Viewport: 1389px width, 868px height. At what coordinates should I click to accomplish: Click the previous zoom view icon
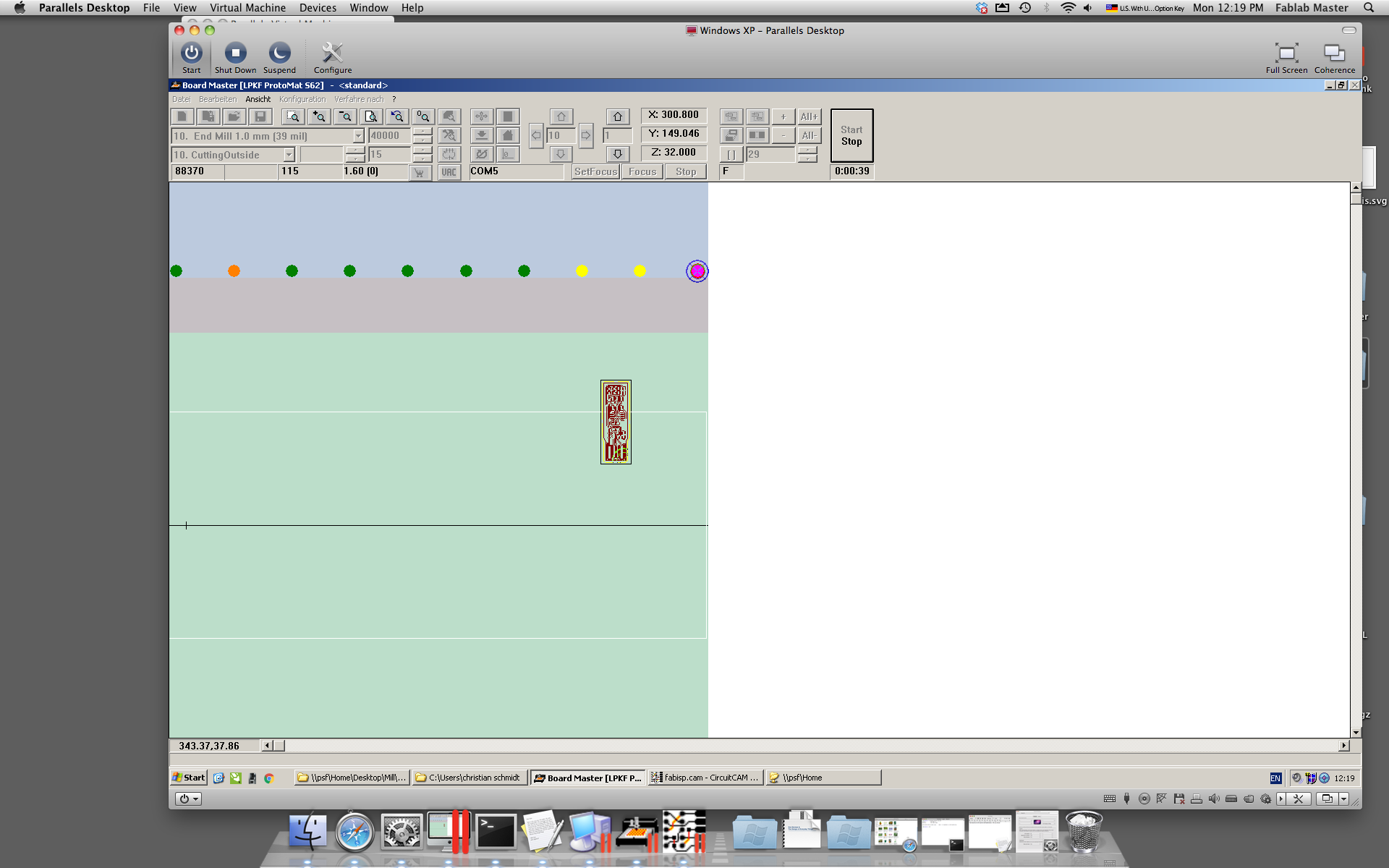pos(397,116)
